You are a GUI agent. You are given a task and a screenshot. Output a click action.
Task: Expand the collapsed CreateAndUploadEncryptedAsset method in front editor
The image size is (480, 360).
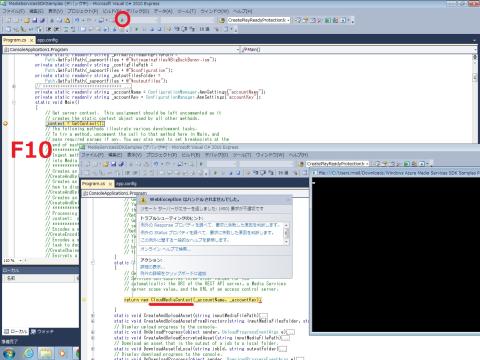tap(93, 338)
